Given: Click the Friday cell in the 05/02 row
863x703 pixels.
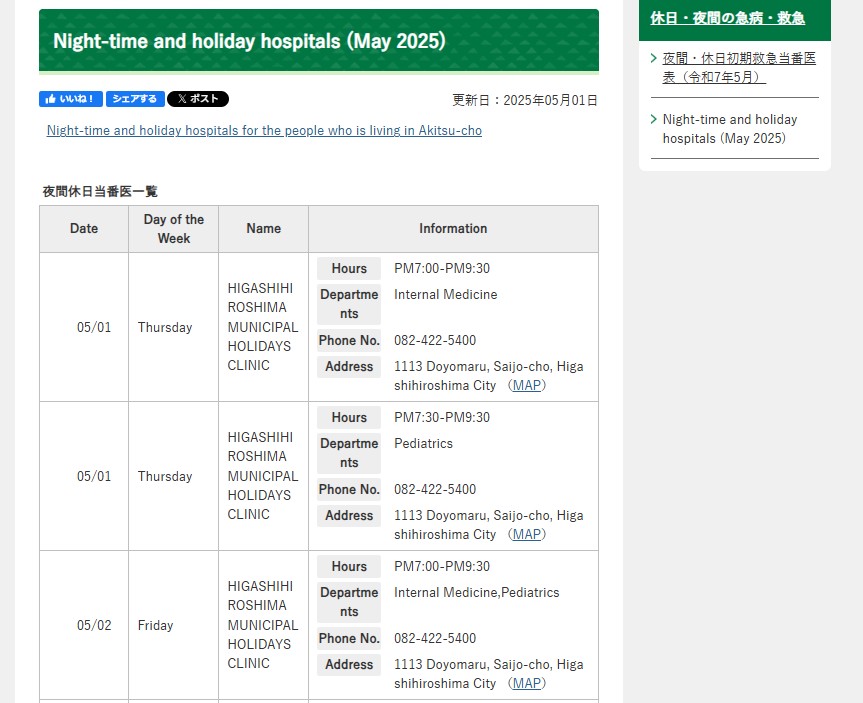Looking at the screenshot, I should tap(156, 626).
